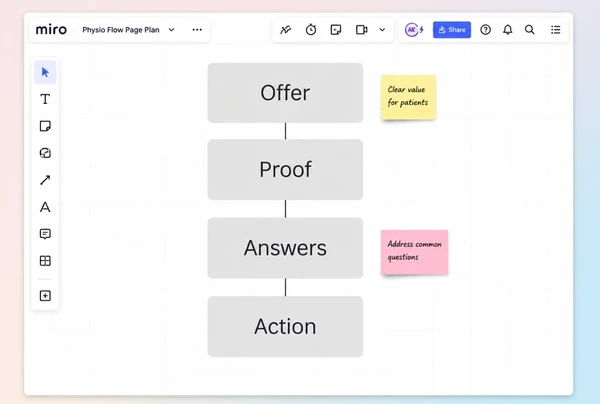Select the Answers box
600x404 pixels.
pyautogui.click(x=285, y=248)
